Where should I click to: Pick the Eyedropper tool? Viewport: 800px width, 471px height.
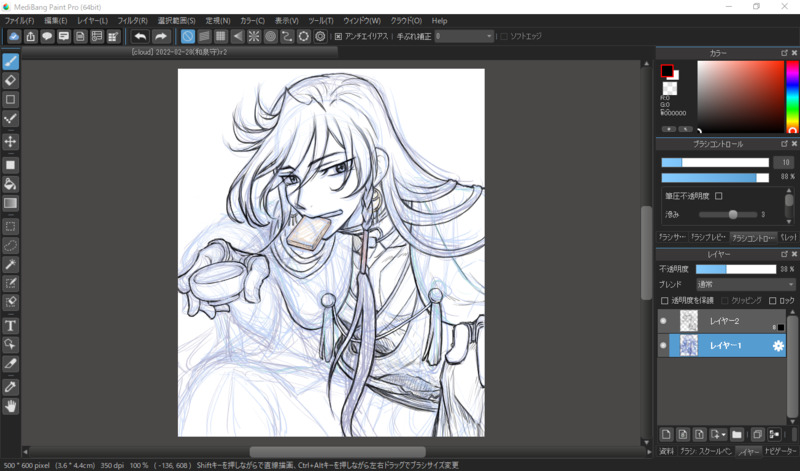(10, 387)
